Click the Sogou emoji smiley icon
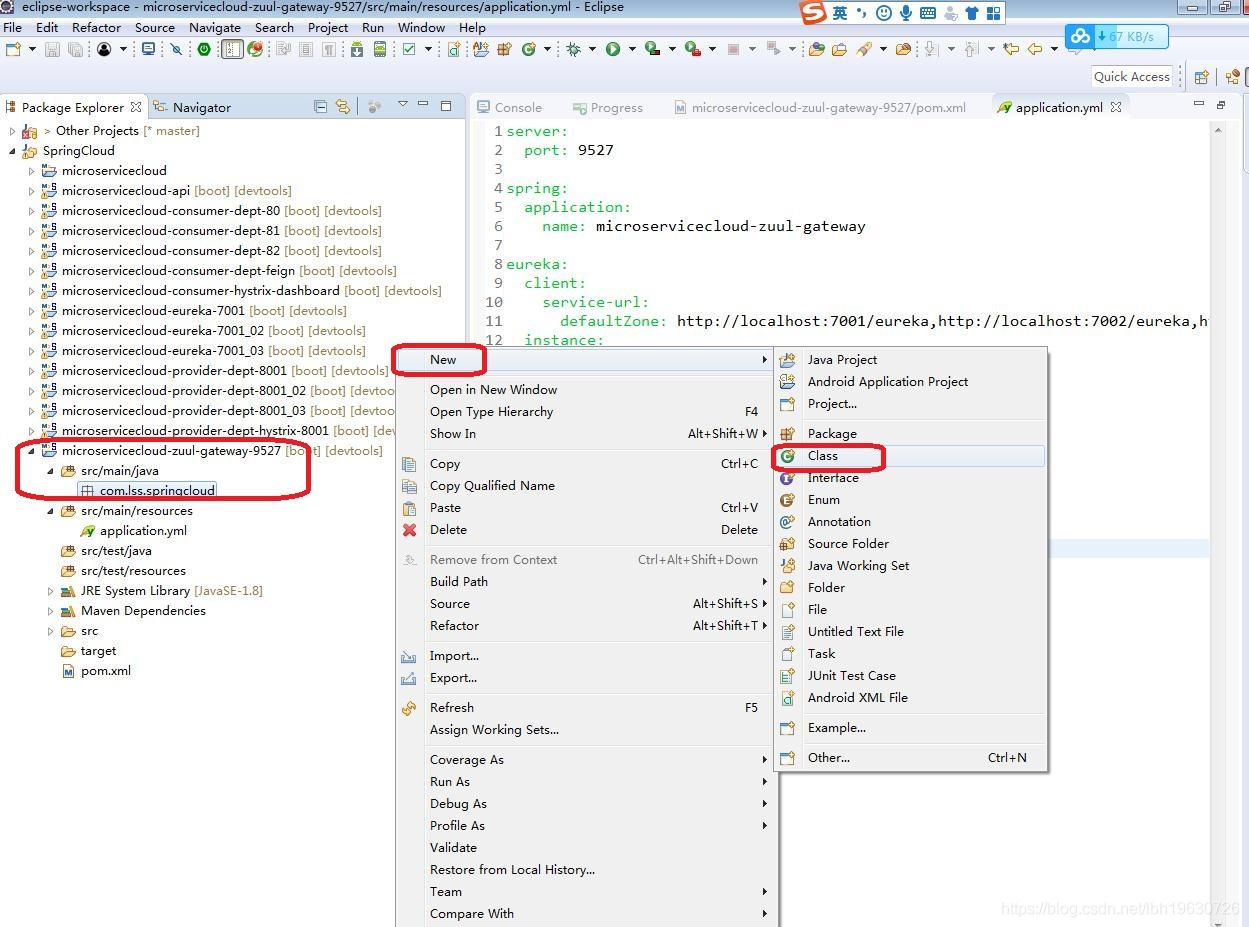Screen dimensions: 1249x927 (883, 13)
